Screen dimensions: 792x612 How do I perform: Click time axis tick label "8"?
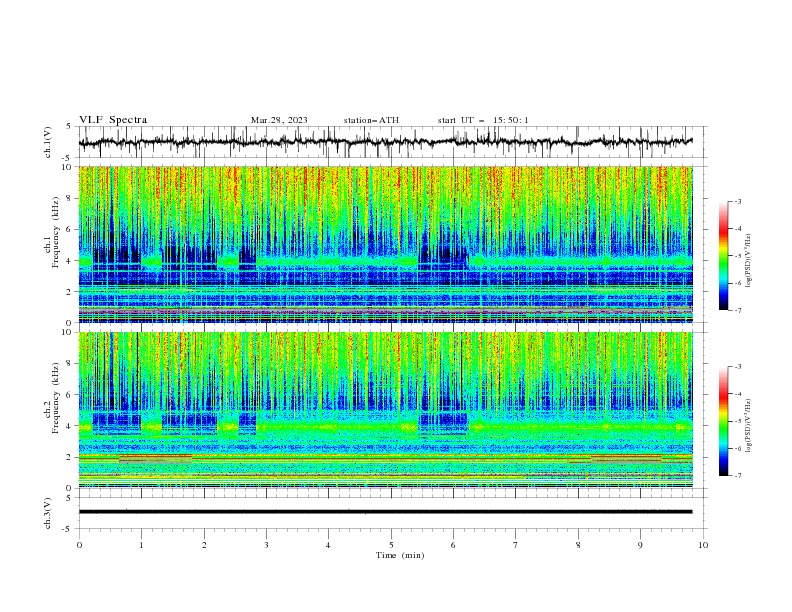click(x=578, y=545)
